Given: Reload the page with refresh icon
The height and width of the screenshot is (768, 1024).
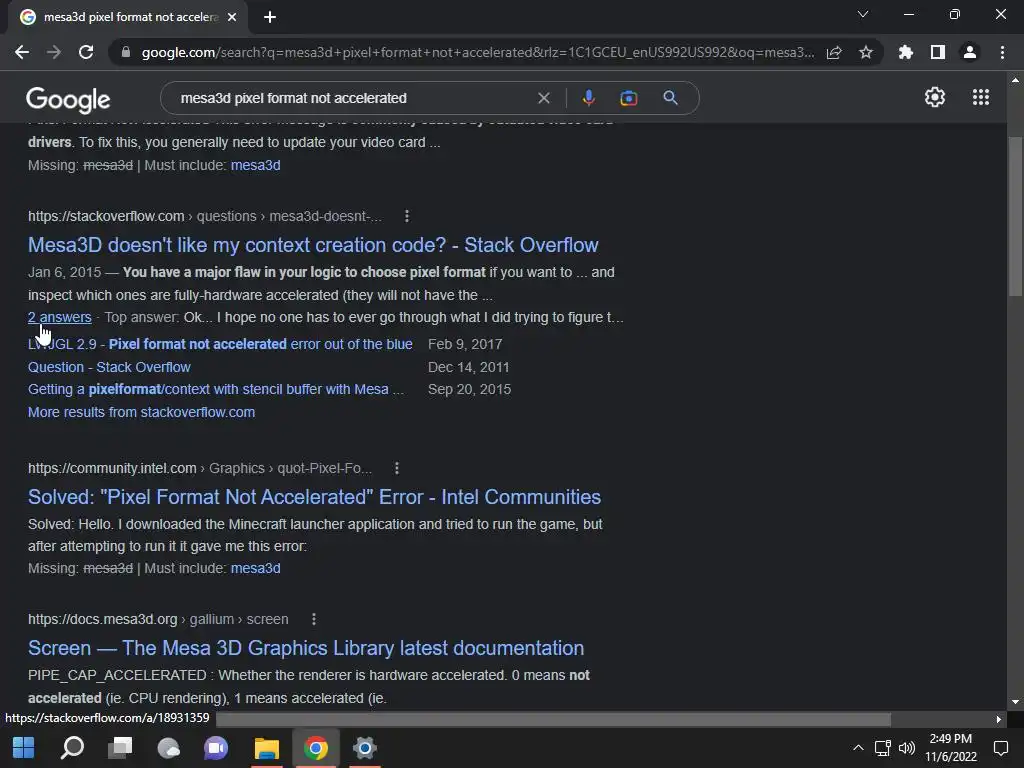Looking at the screenshot, I should [86, 52].
